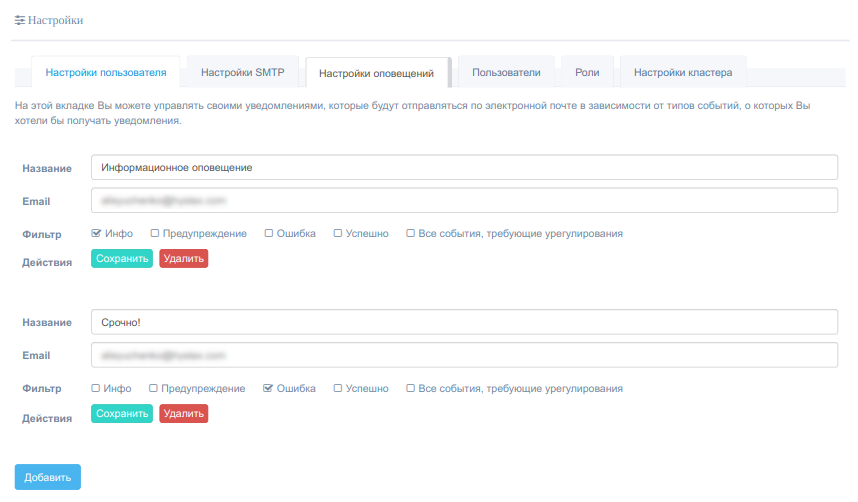Click Добавить to add a new notification
The image size is (858, 502).
tap(47, 478)
